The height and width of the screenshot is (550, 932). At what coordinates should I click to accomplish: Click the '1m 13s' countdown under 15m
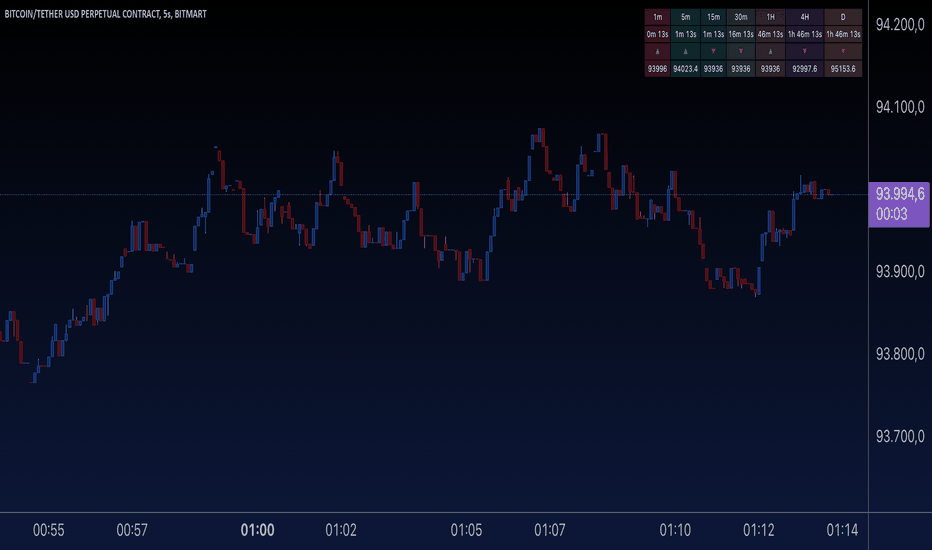coord(713,34)
